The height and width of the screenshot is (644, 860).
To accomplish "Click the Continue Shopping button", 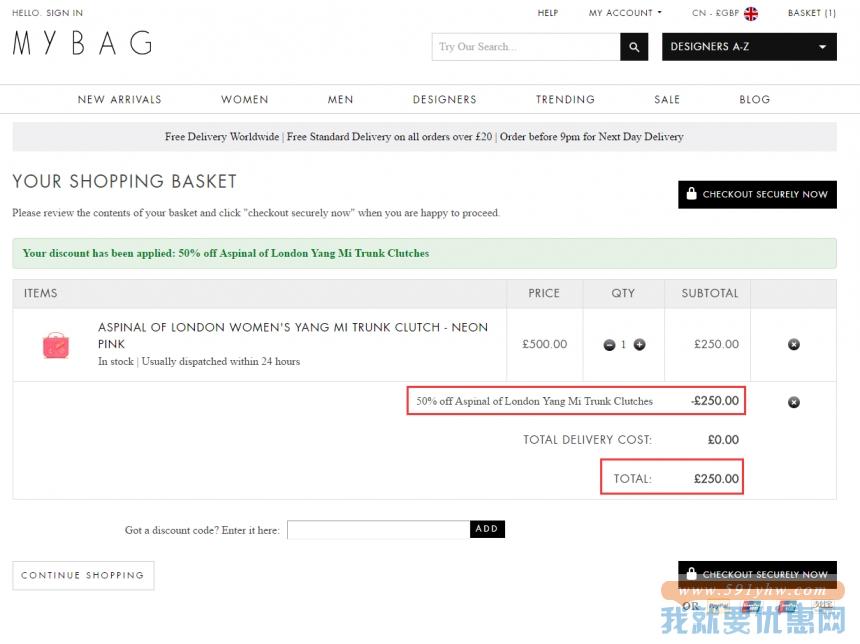I will tap(83, 575).
